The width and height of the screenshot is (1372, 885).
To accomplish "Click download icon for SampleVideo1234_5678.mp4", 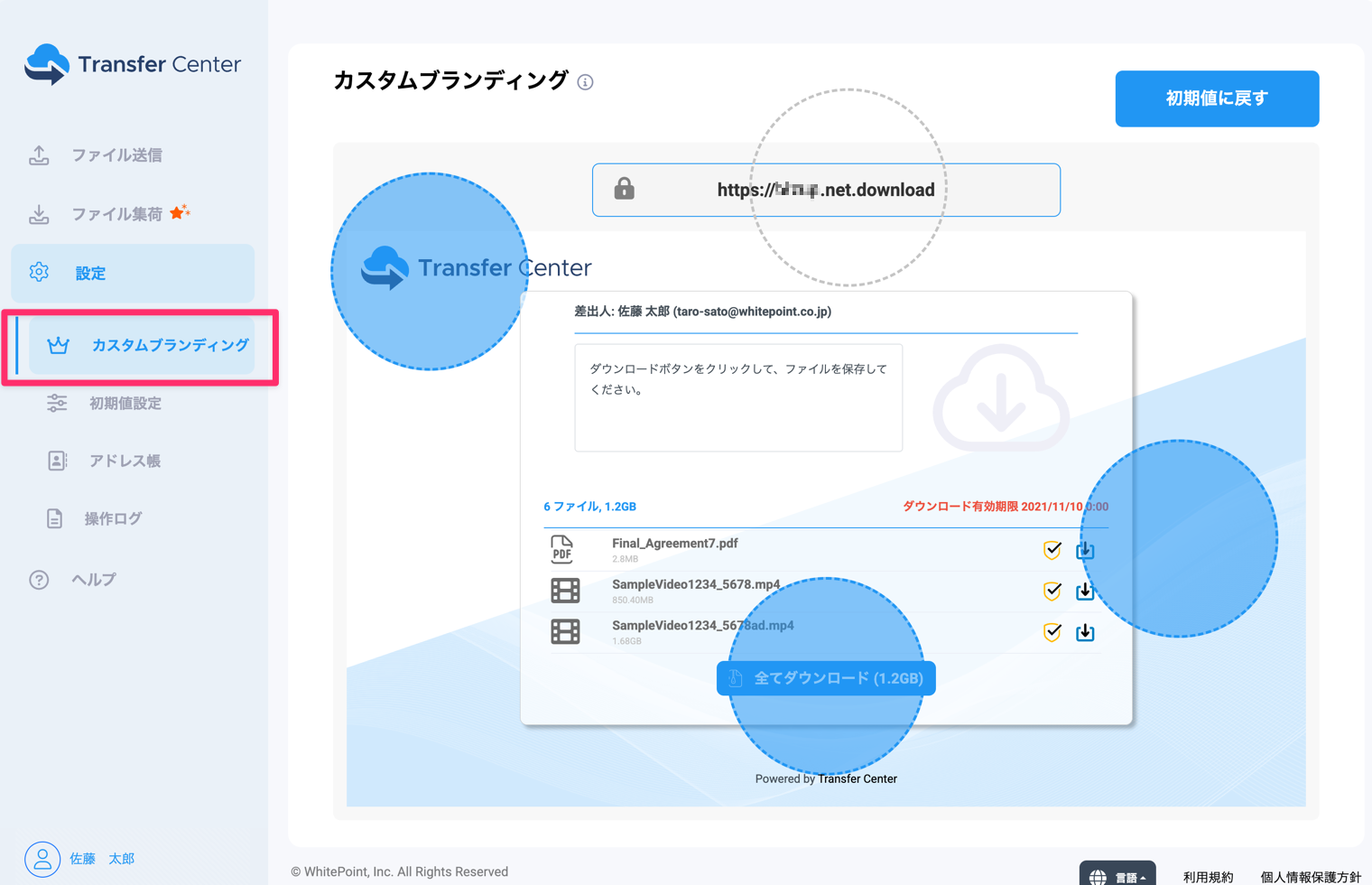I will [1085, 591].
